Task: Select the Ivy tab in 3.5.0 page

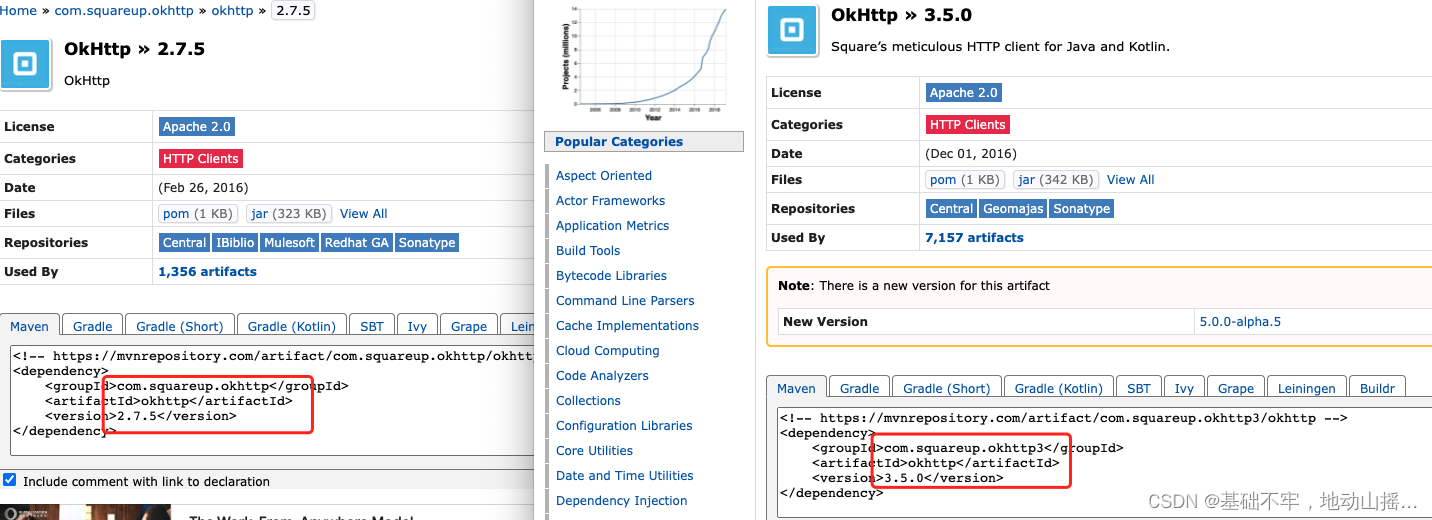Action: 1184,388
